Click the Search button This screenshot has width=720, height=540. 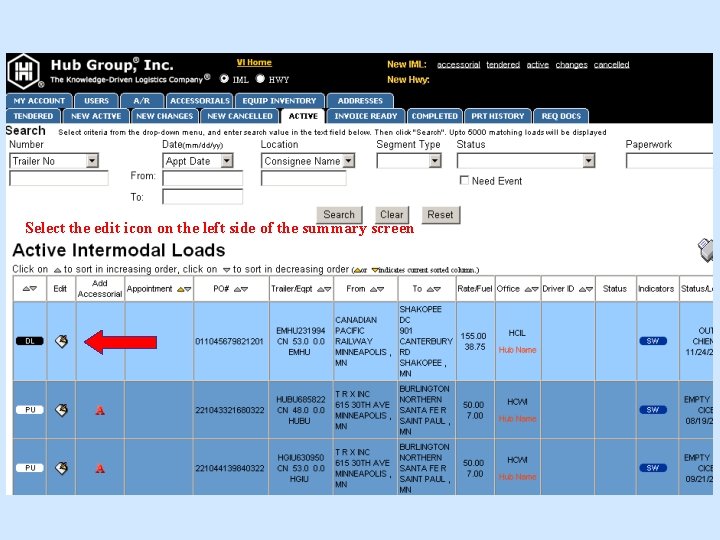tap(339, 214)
